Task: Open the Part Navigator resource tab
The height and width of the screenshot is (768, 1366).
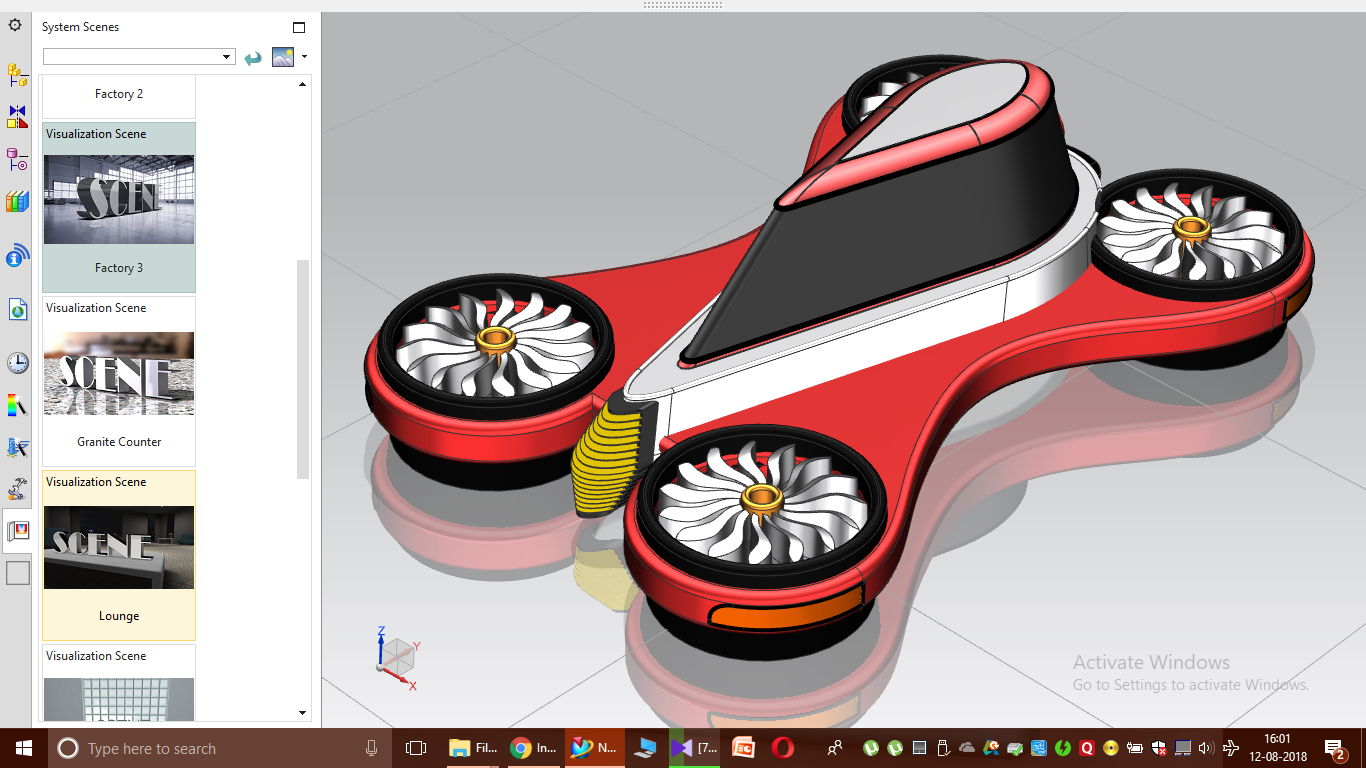Action: (x=17, y=159)
